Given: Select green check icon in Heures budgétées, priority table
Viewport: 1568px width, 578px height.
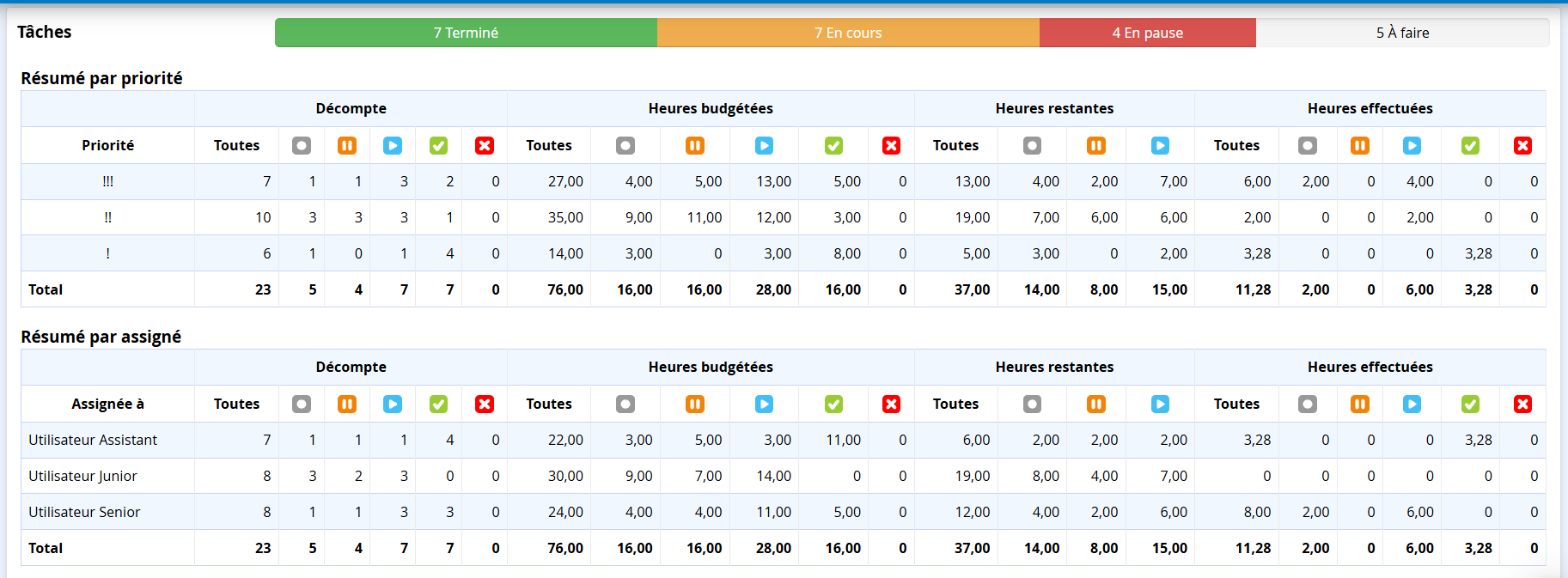Looking at the screenshot, I should [x=833, y=145].
